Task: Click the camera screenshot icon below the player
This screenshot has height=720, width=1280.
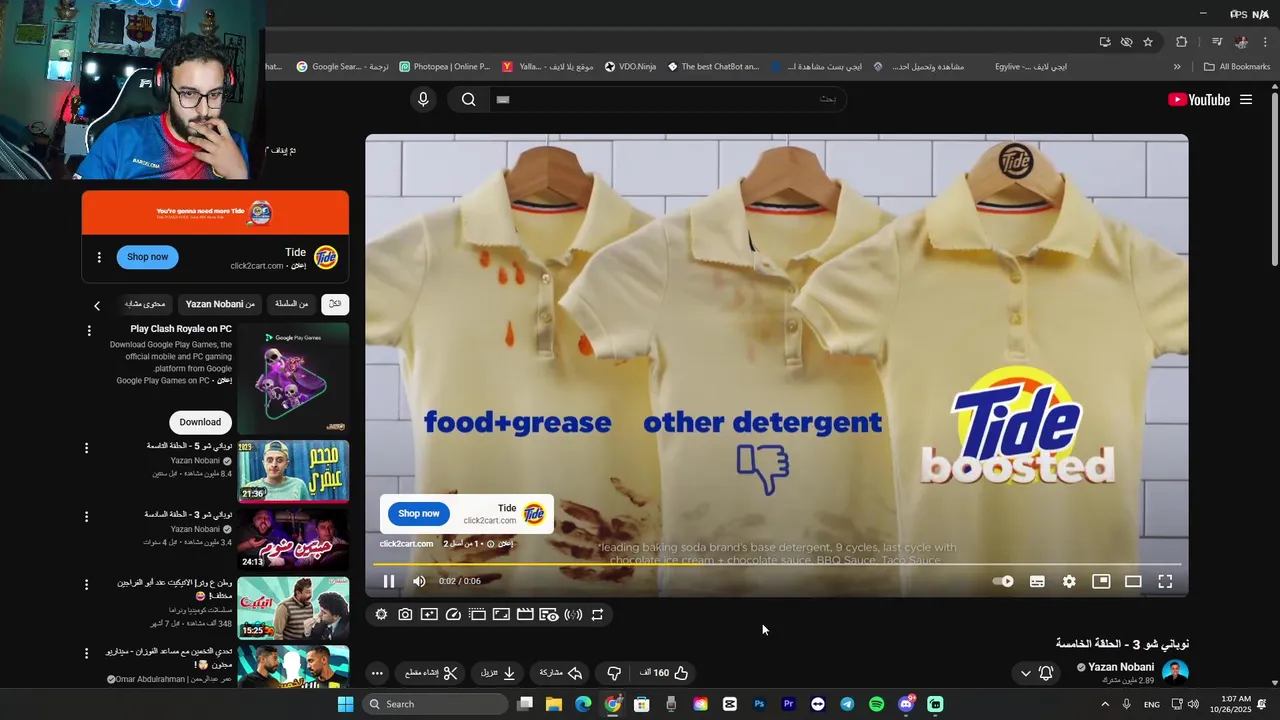Action: click(405, 615)
